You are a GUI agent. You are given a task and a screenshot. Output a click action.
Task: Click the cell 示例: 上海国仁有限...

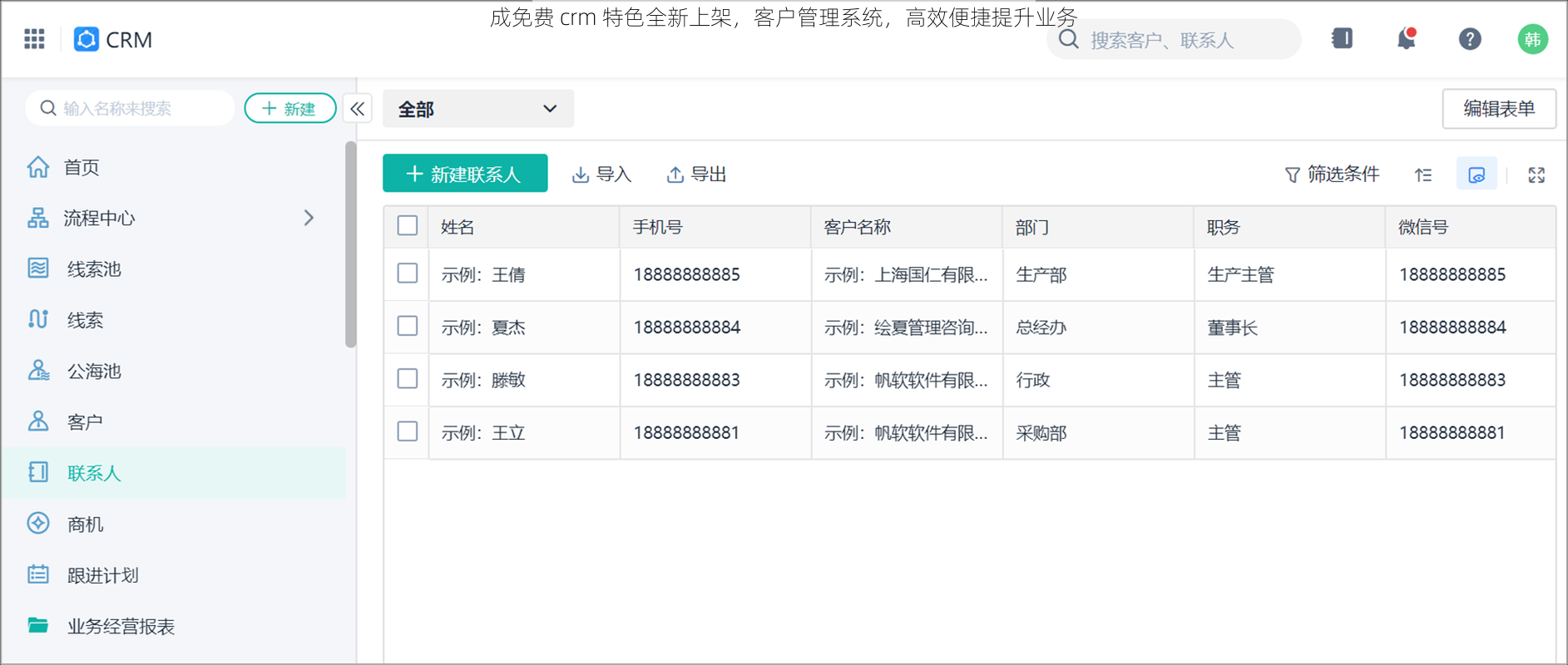click(906, 274)
